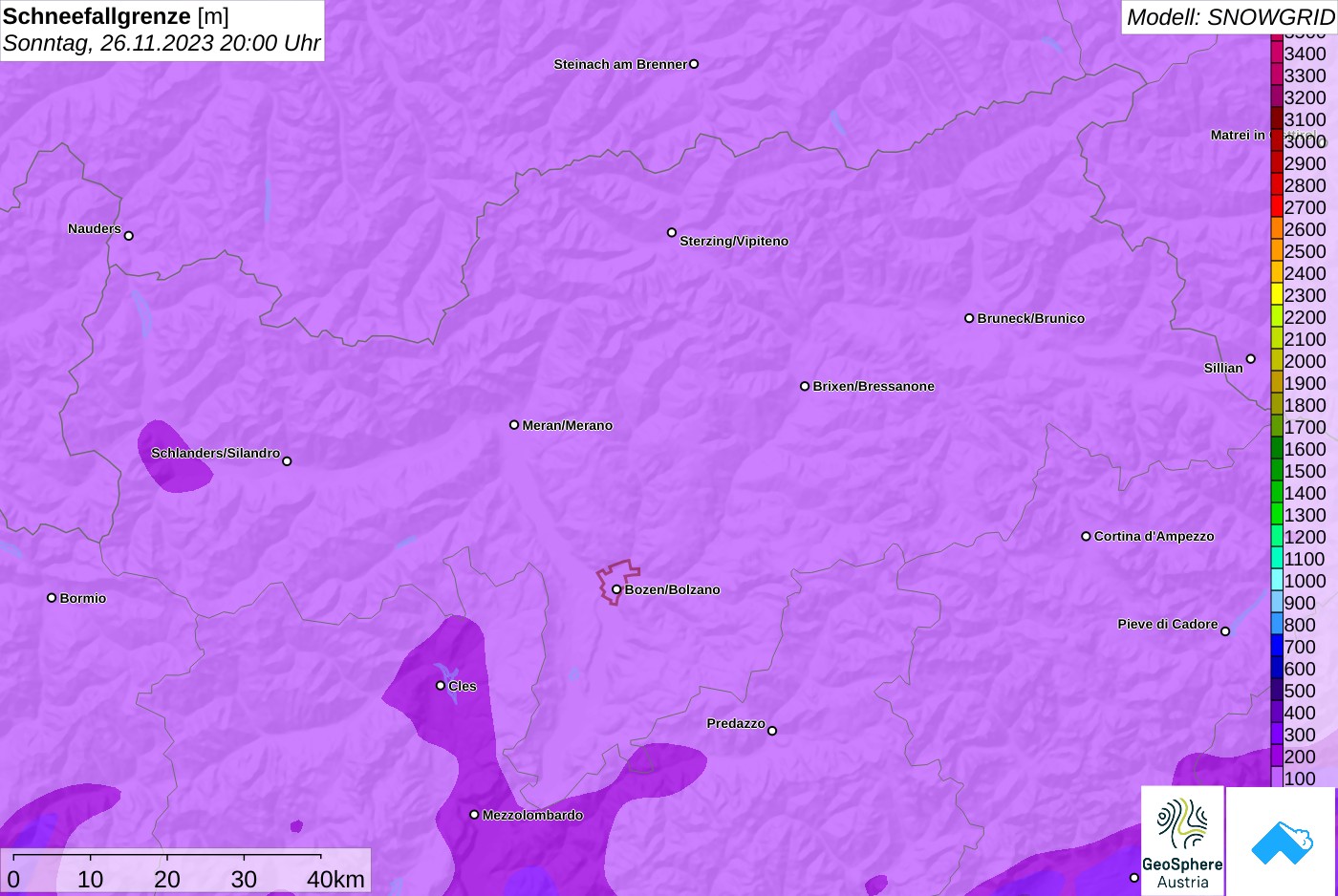The image size is (1338, 896).
Task: Click the 2700 legend red swatch
Action: [x=1276, y=206]
